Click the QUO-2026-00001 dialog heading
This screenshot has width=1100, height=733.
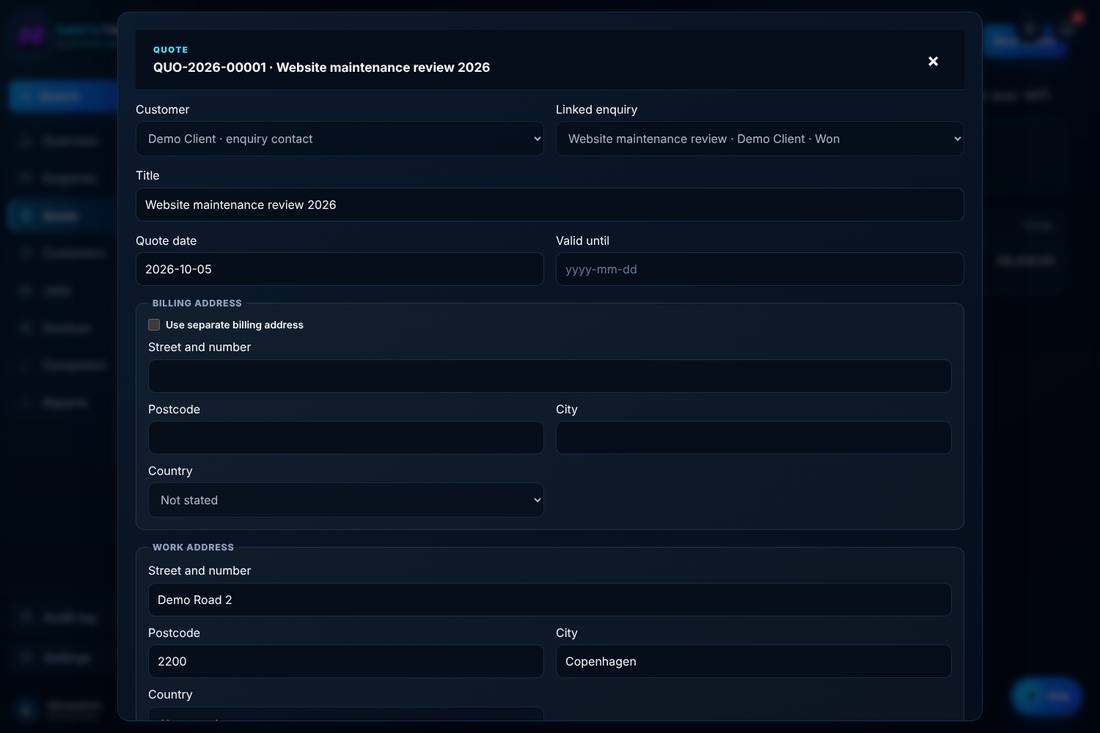pyautogui.click(x=321, y=67)
